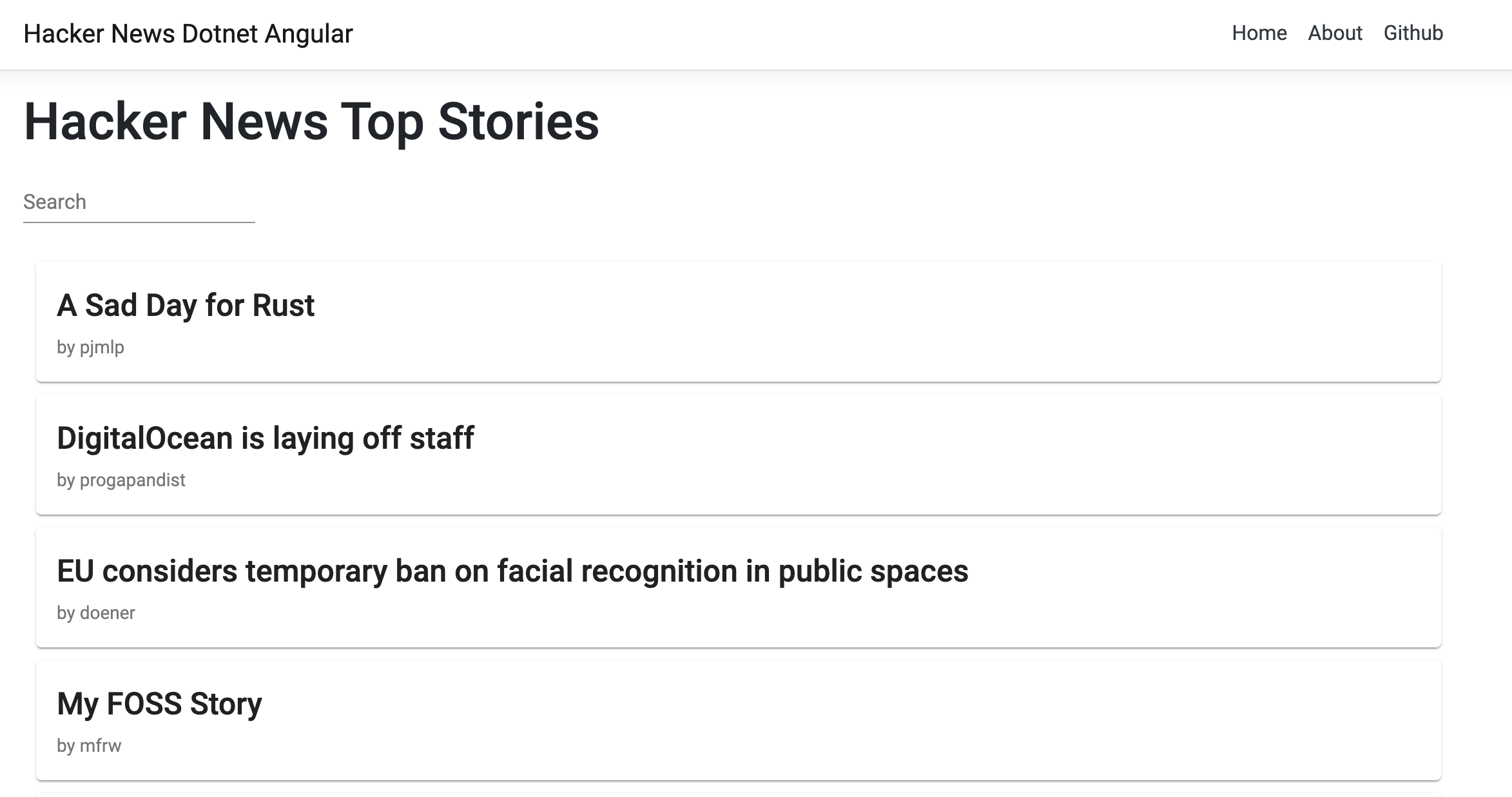Select the DigitalOcean story card background
This screenshot has width=1512, height=797.
739,455
